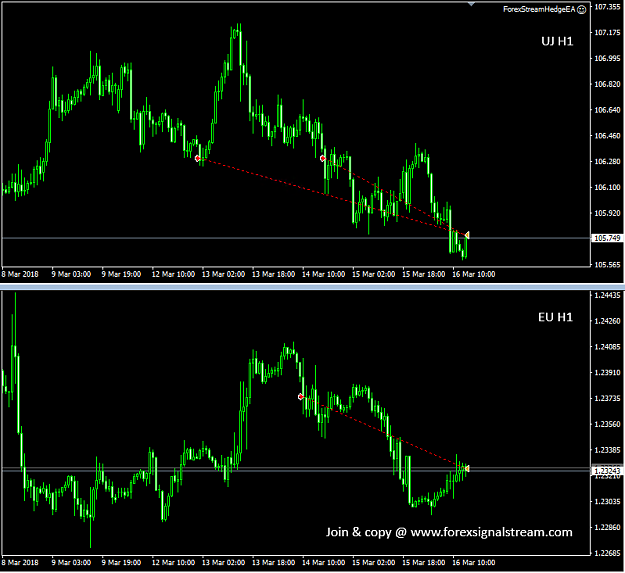625x573 pixels.
Task: Click the smiley face icon beside ForexStreamHedgeEA
Action: [582, 10]
